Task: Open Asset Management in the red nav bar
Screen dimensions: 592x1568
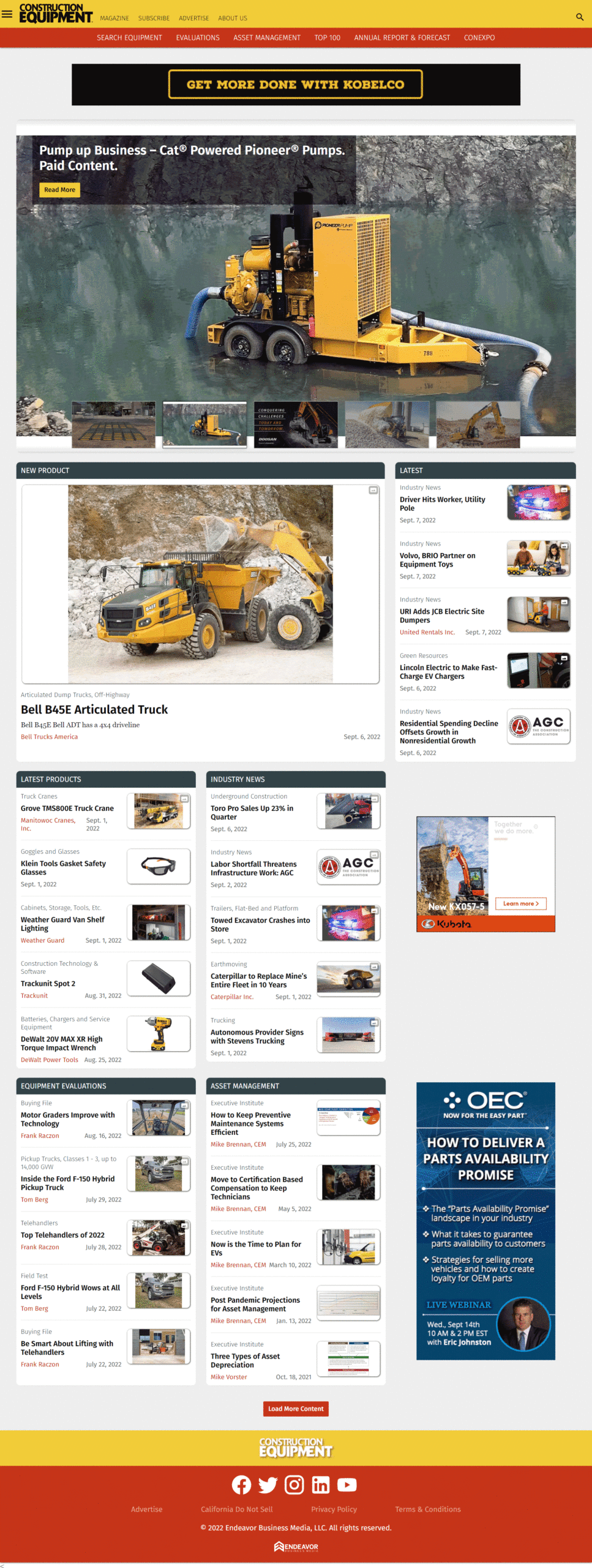Action: point(267,37)
